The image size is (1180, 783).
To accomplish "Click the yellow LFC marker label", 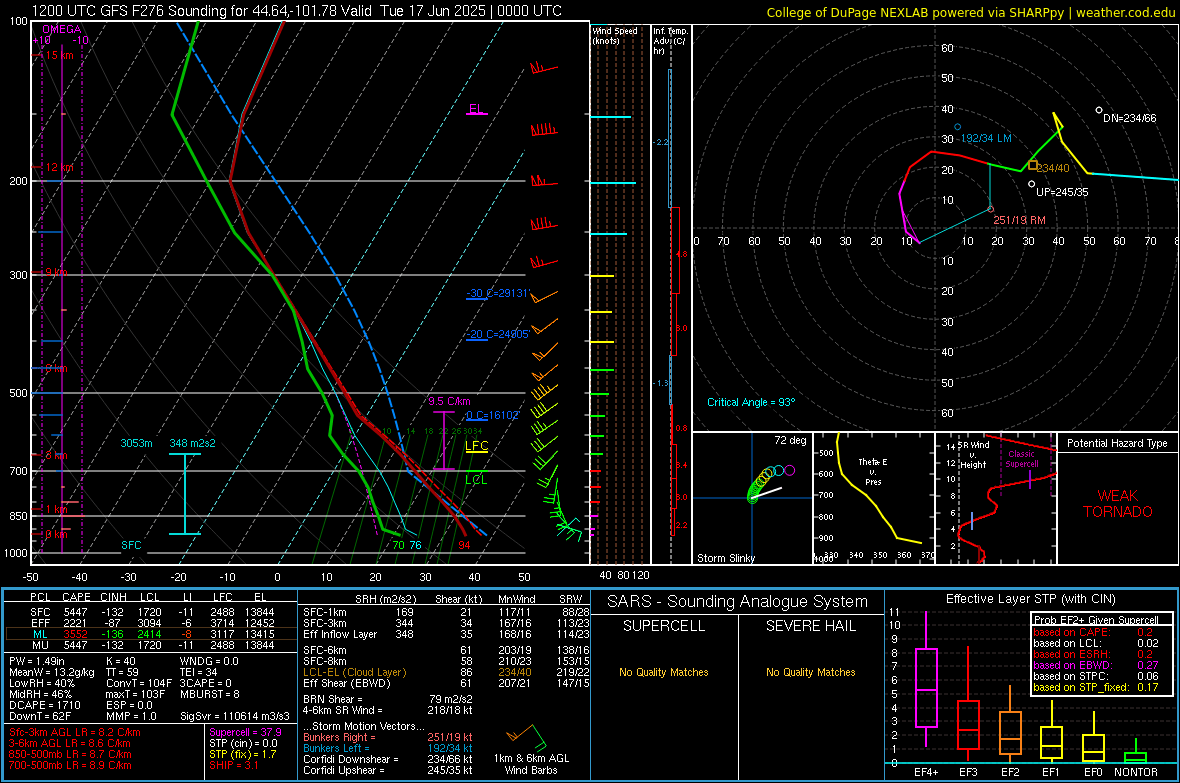I will coord(476,446).
